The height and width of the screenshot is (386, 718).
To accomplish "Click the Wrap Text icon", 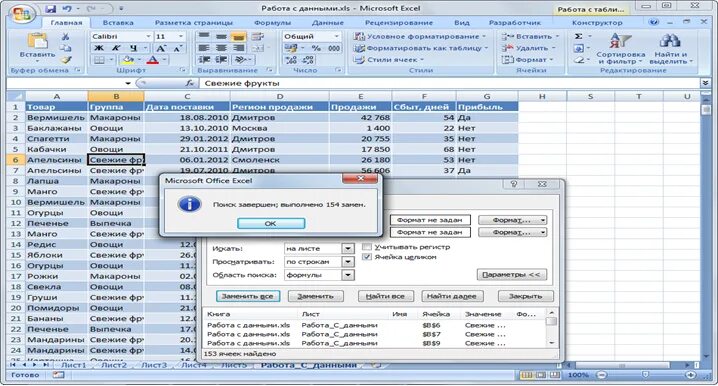I will point(258,37).
